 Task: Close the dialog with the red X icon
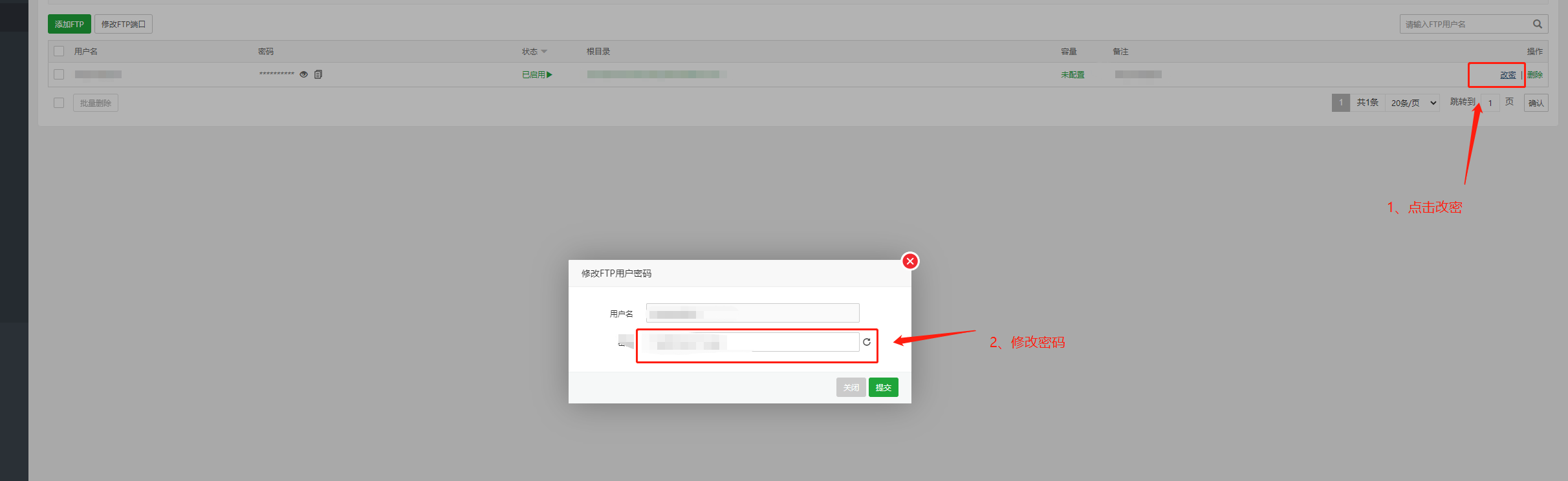point(910,261)
